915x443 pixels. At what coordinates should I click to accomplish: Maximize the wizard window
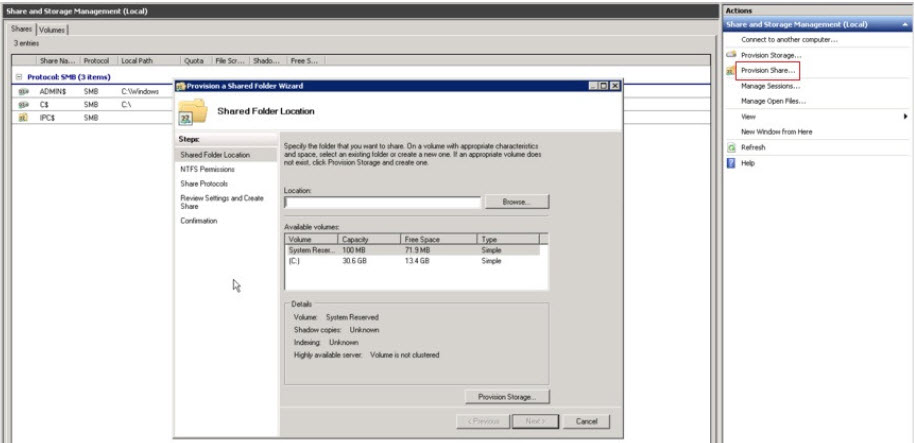604,86
